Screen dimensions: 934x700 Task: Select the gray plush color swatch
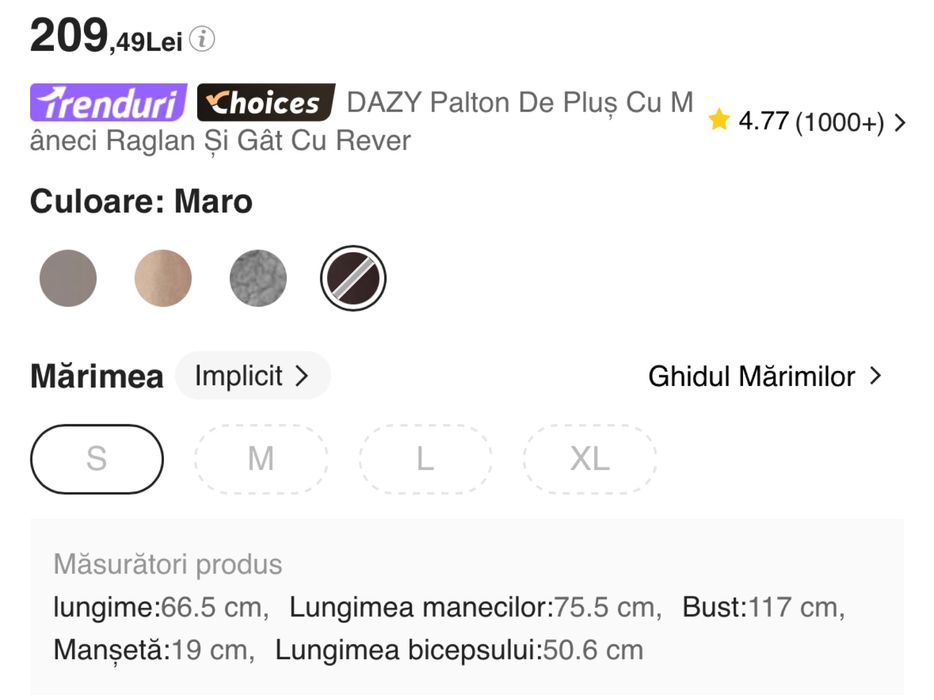pyautogui.click(x=258, y=278)
